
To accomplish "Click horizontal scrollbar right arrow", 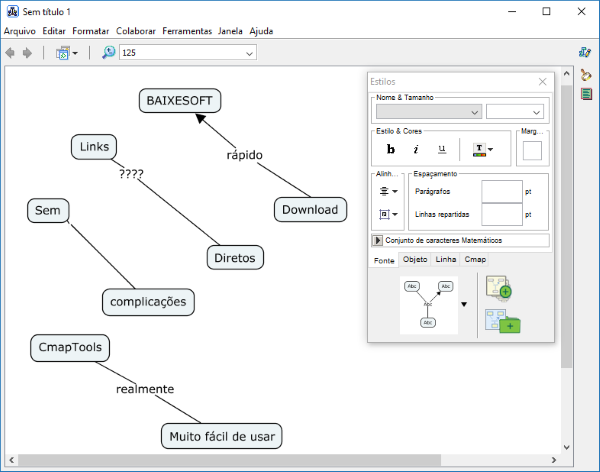I will 553,460.
